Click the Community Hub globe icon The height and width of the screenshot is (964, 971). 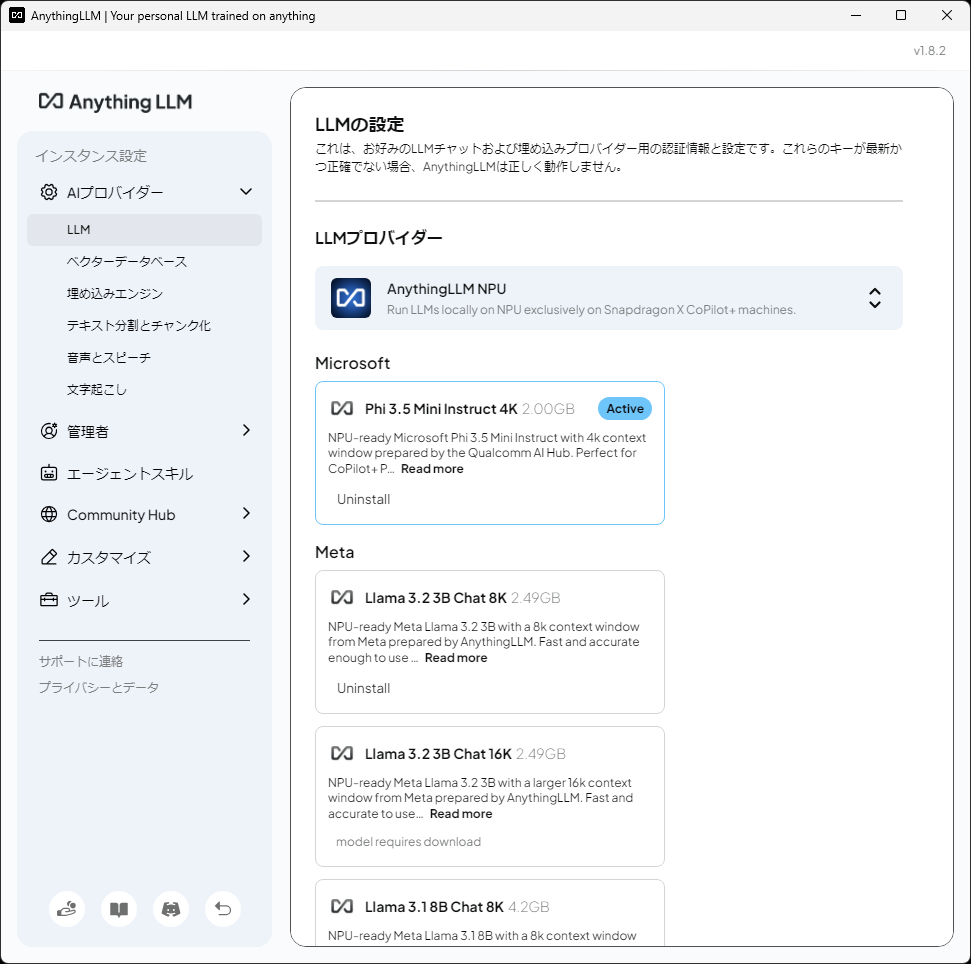[47, 514]
